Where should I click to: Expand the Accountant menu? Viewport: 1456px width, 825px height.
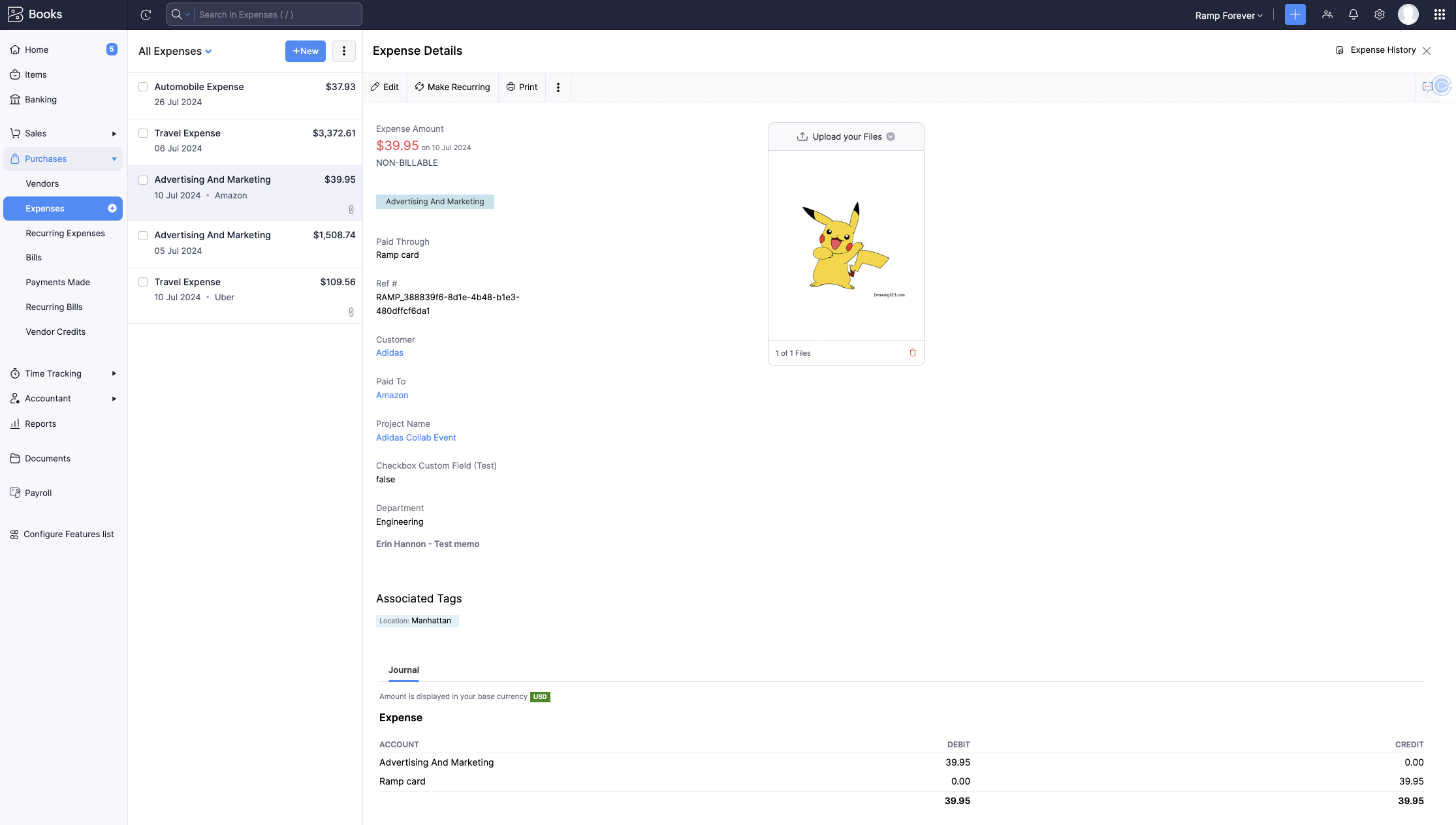coord(63,398)
